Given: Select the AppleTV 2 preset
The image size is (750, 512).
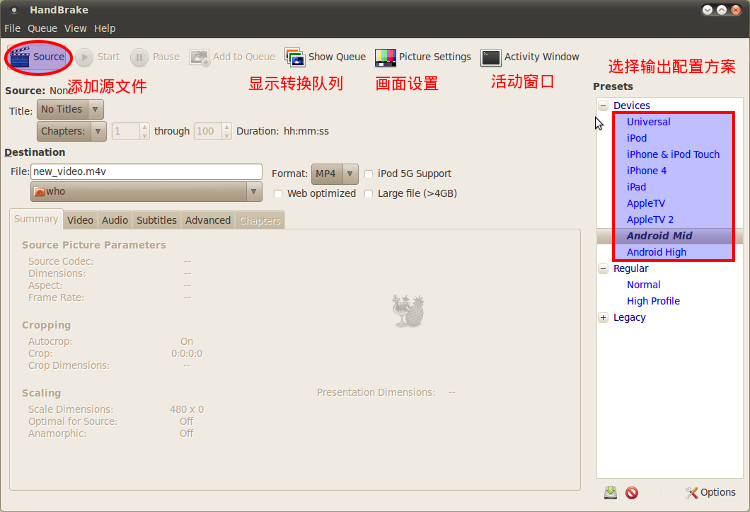Looking at the screenshot, I should coord(650,220).
